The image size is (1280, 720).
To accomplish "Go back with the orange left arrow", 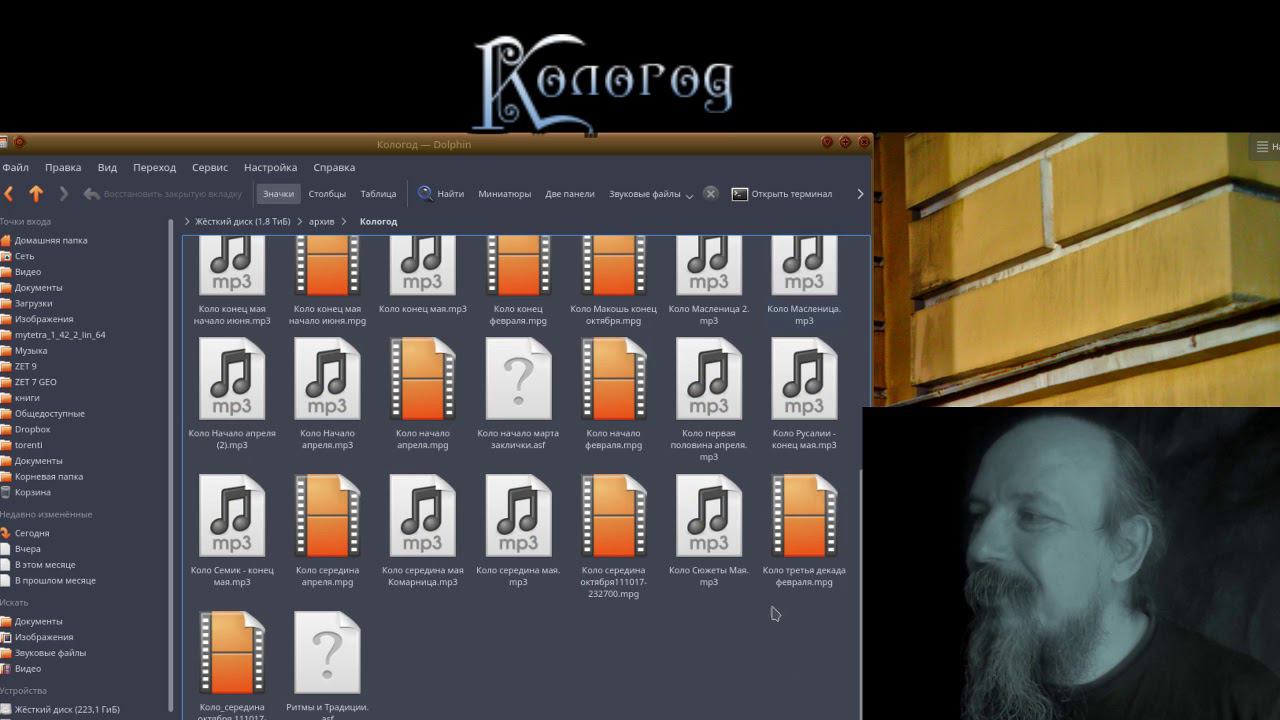I will [9, 194].
